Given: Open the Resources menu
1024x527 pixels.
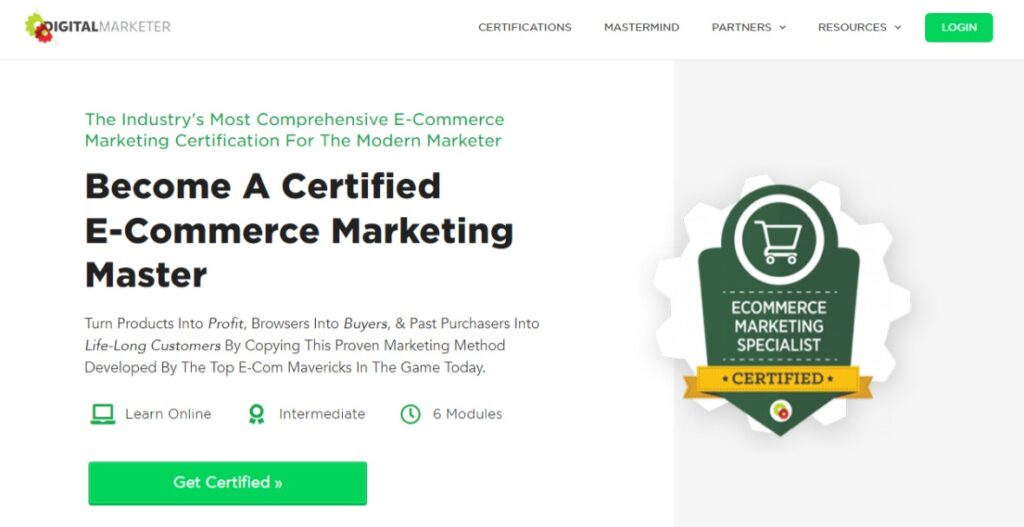Looking at the screenshot, I should (859, 27).
